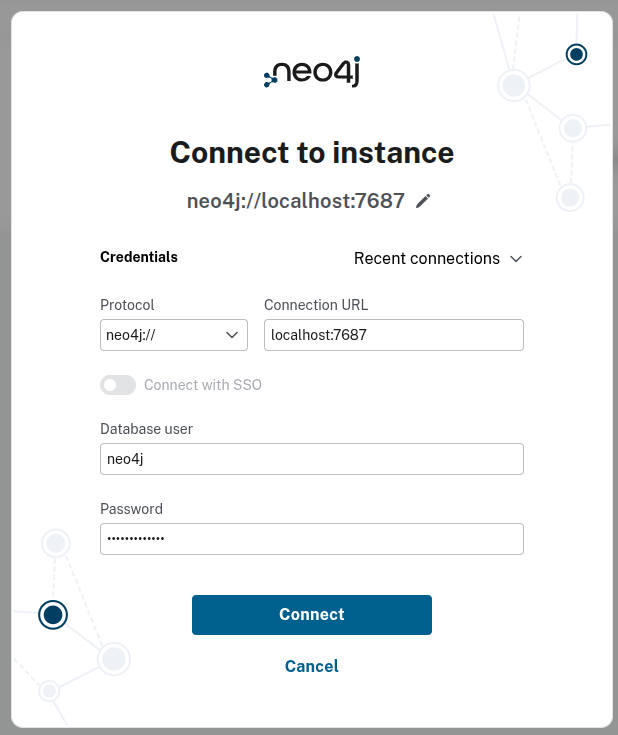Click the neo4j://localhost:7687 heading text
Screen dimensions: 618x735
(x=295, y=201)
